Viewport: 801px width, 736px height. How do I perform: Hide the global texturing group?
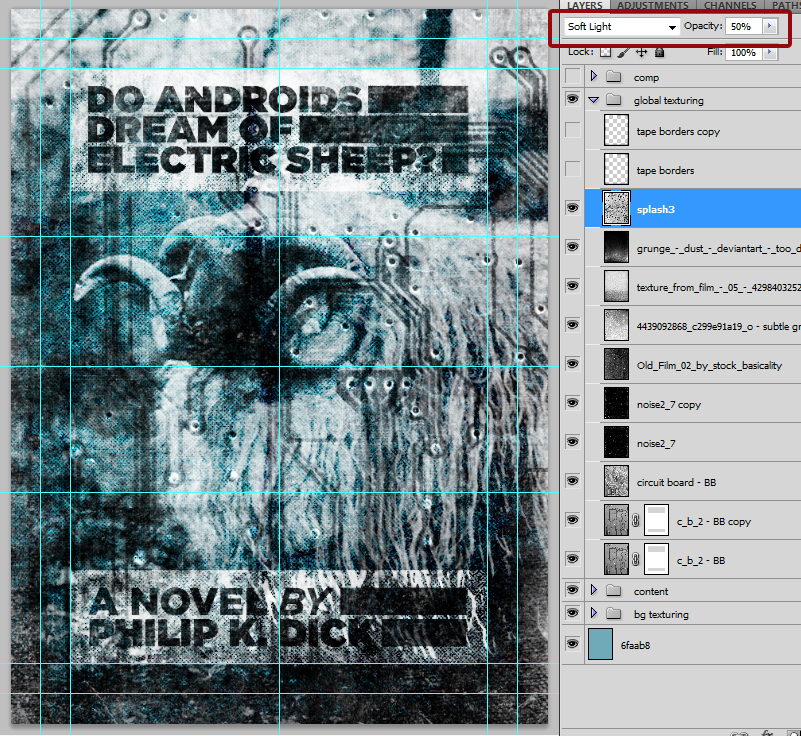[x=573, y=99]
